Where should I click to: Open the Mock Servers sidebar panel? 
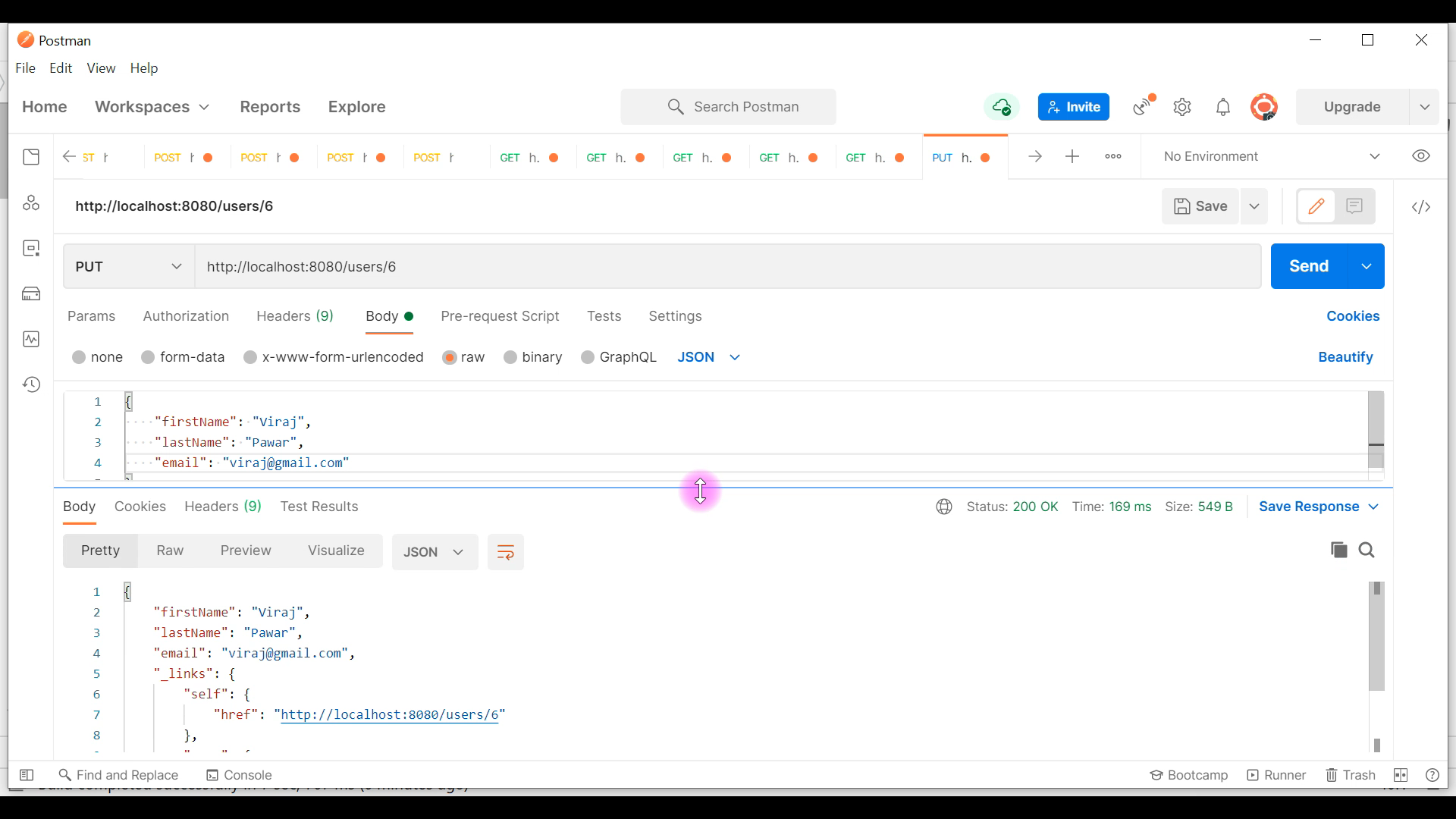[x=31, y=293]
